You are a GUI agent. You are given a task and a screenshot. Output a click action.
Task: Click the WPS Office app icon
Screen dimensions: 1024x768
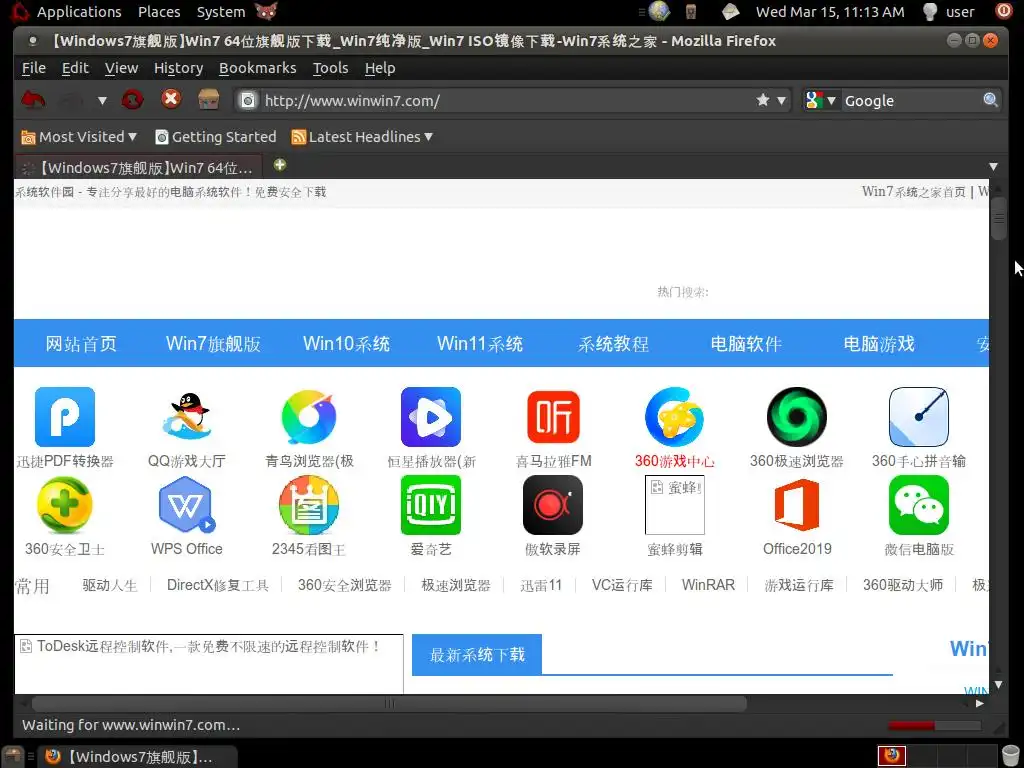[187, 505]
